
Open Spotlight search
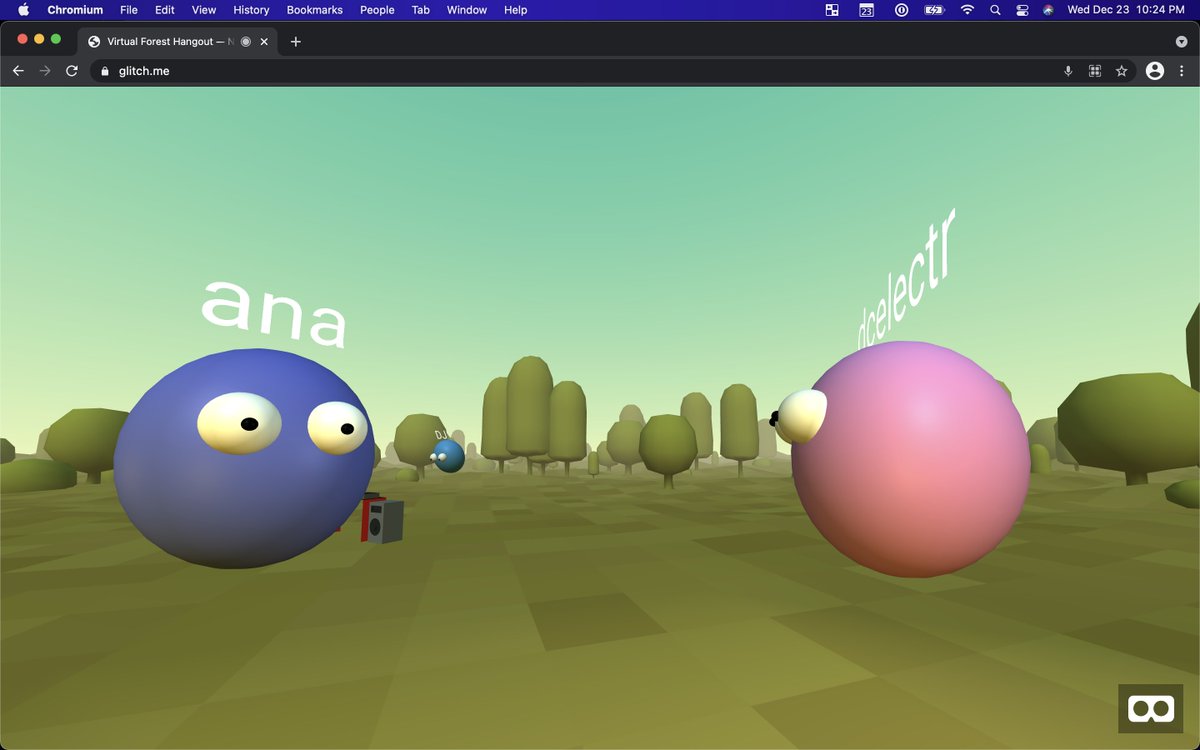click(995, 10)
